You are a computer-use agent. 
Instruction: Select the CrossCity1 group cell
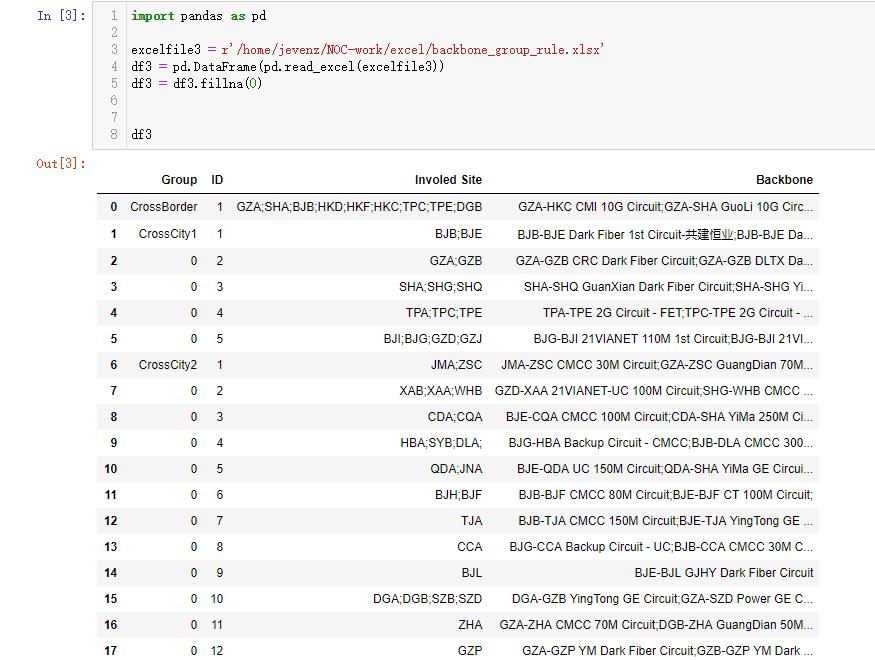(x=167, y=234)
